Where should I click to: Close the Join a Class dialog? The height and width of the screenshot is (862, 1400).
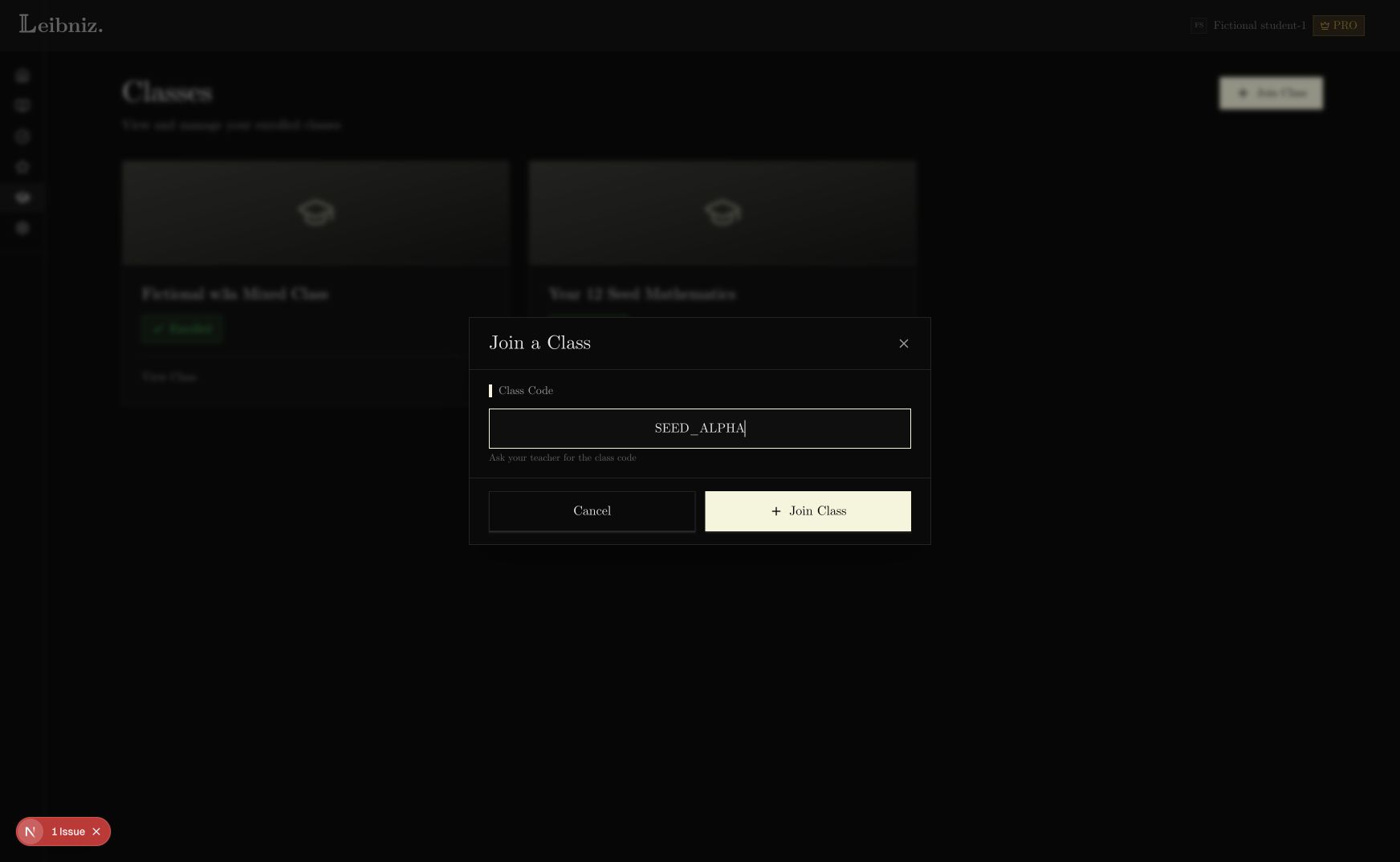tap(903, 344)
